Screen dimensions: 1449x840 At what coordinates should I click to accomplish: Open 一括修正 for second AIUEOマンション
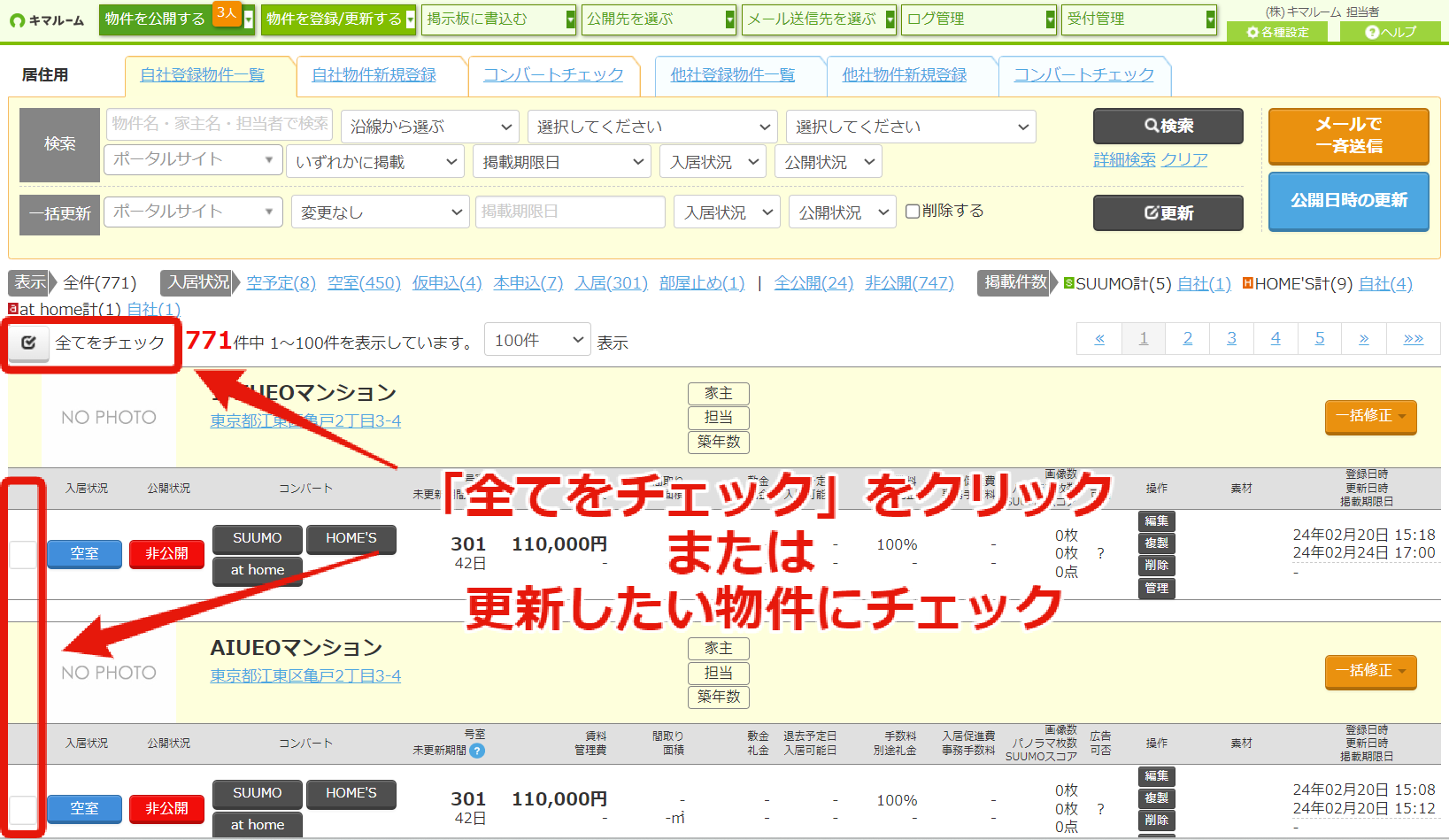[x=1370, y=671]
